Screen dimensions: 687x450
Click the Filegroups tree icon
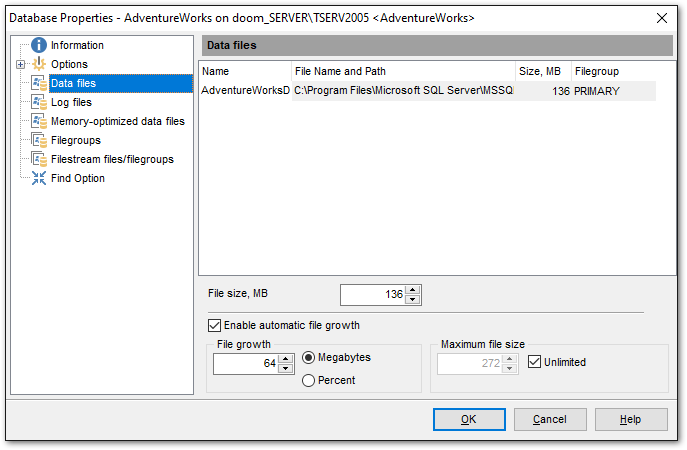[39, 140]
